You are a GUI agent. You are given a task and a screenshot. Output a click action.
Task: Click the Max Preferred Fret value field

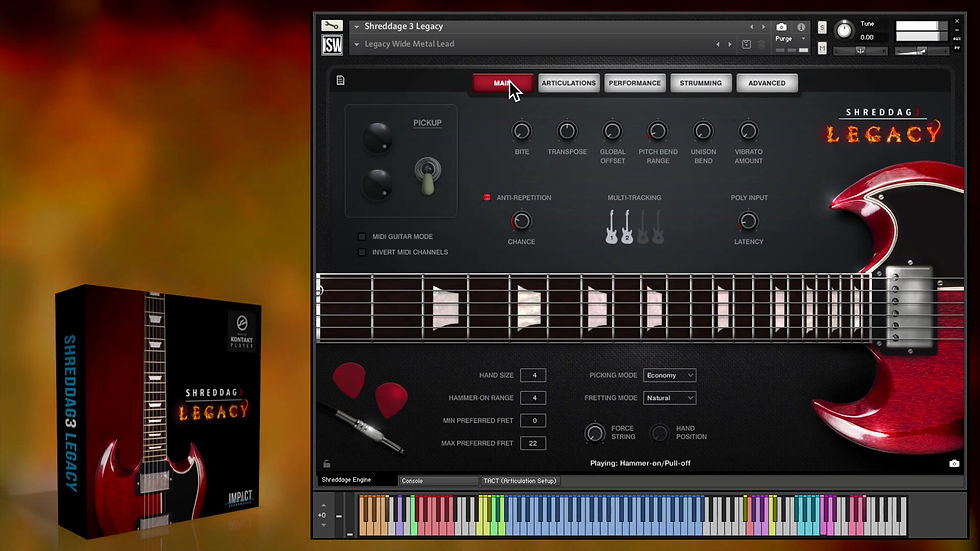coord(533,443)
